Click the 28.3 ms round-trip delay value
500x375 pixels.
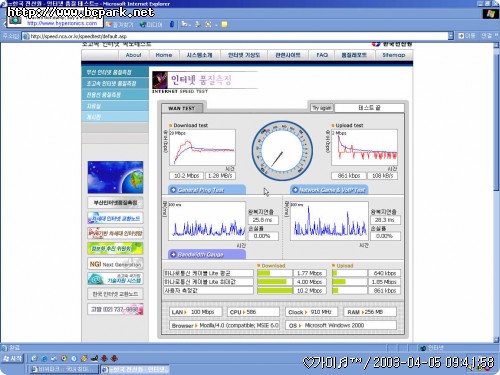[385, 220]
